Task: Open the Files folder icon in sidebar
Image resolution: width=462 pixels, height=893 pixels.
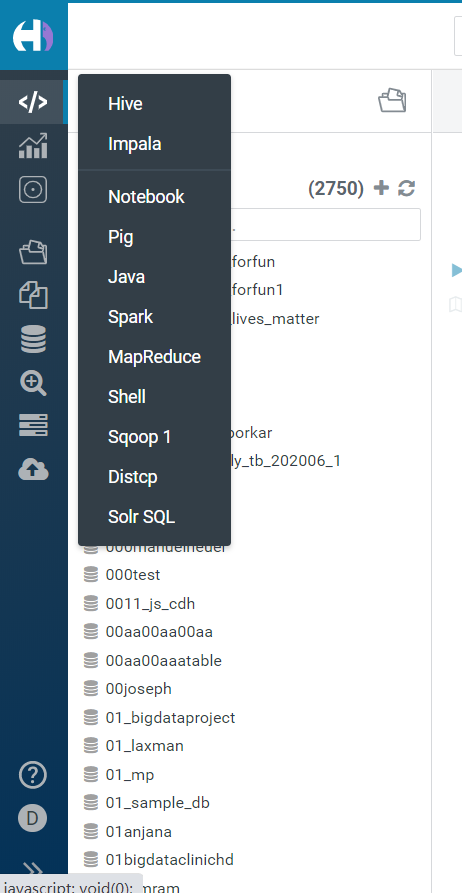Action: (33, 252)
